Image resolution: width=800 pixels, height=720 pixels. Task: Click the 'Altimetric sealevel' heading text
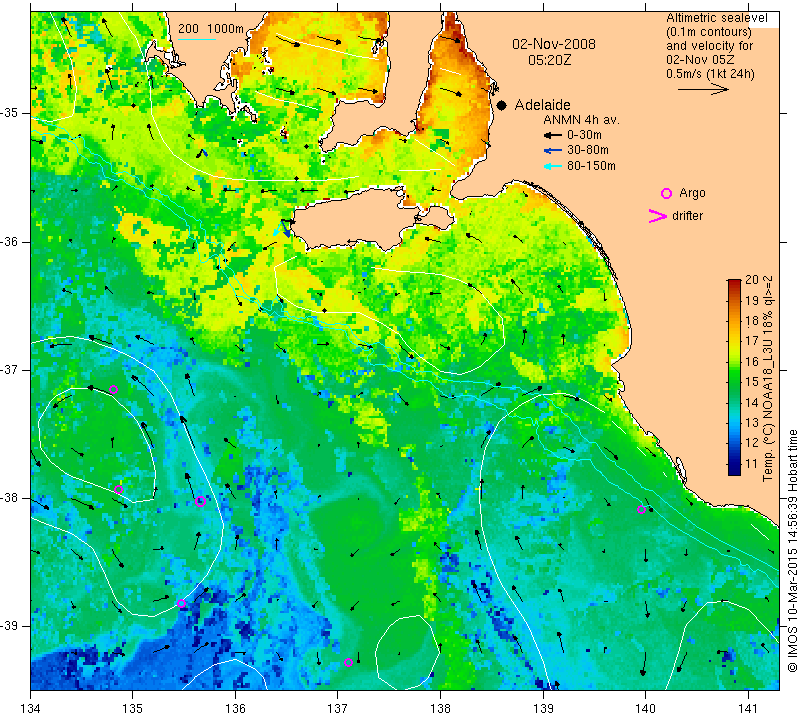716,18
